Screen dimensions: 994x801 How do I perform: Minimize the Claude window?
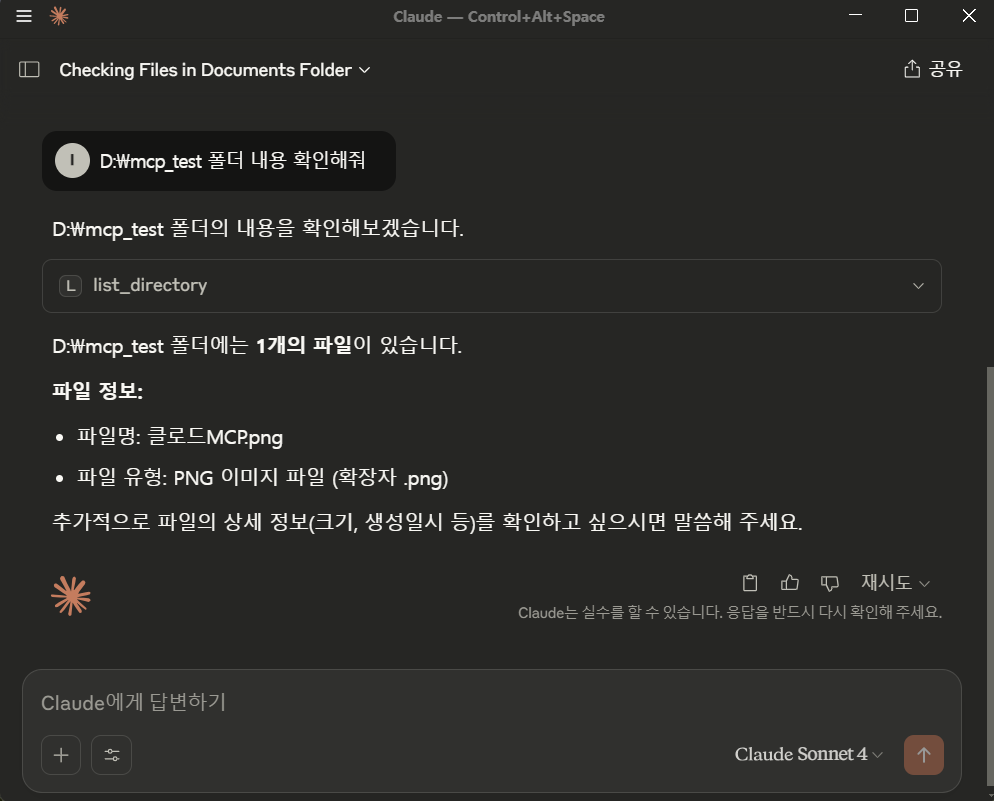[855, 16]
